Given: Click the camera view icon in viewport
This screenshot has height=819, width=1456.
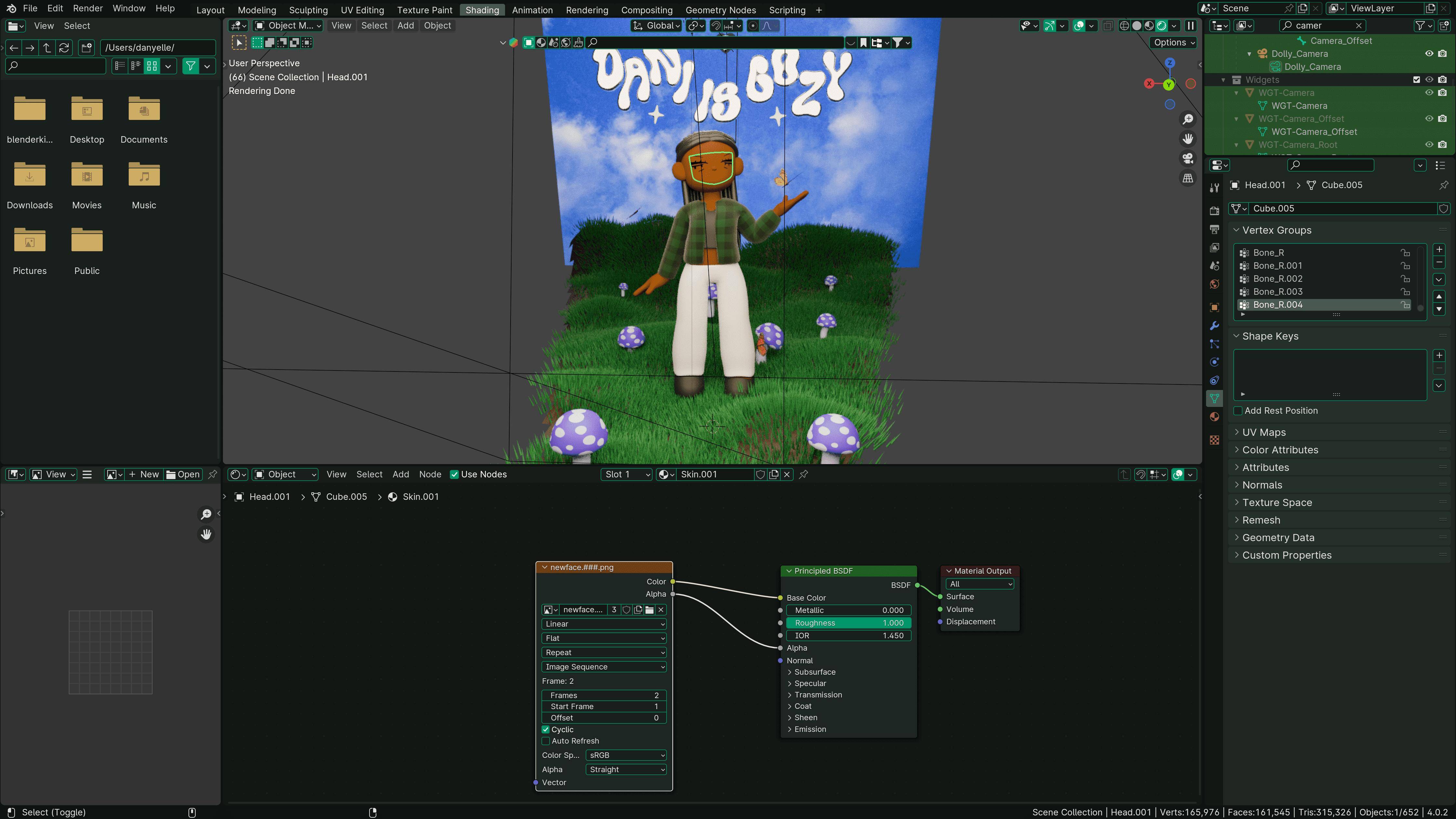Looking at the screenshot, I should (x=1188, y=158).
